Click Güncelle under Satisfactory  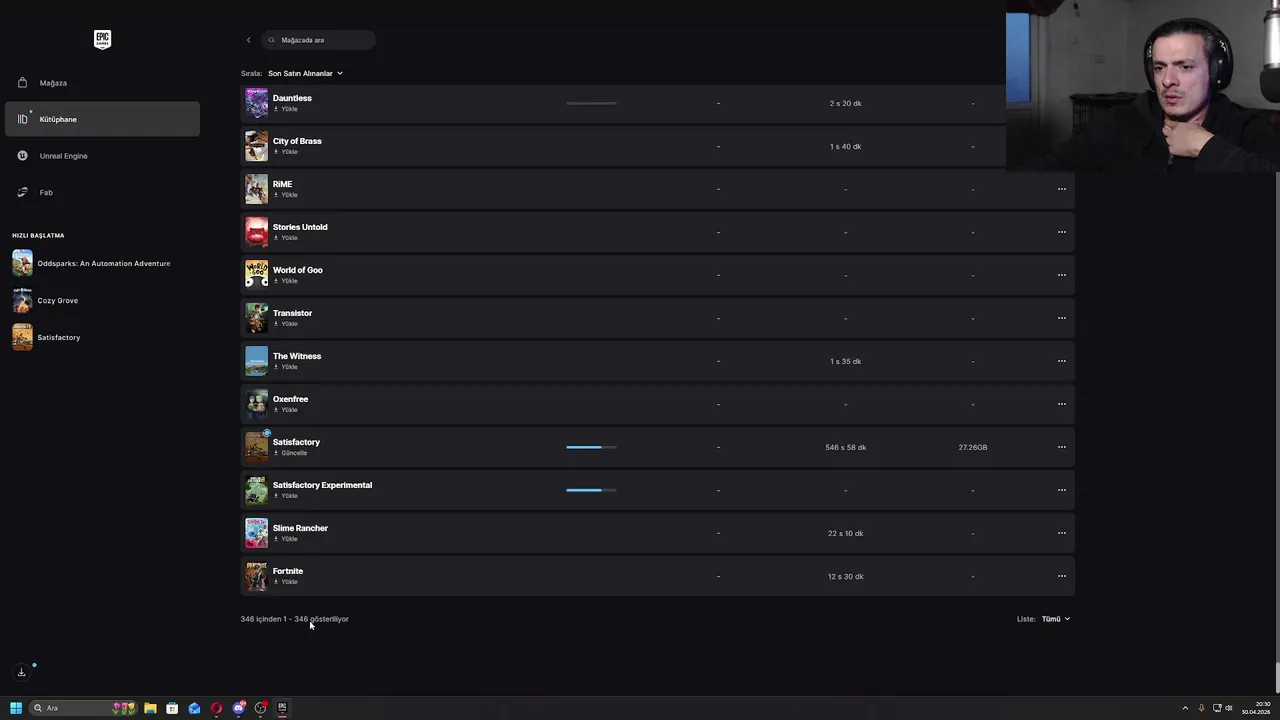[290, 453]
